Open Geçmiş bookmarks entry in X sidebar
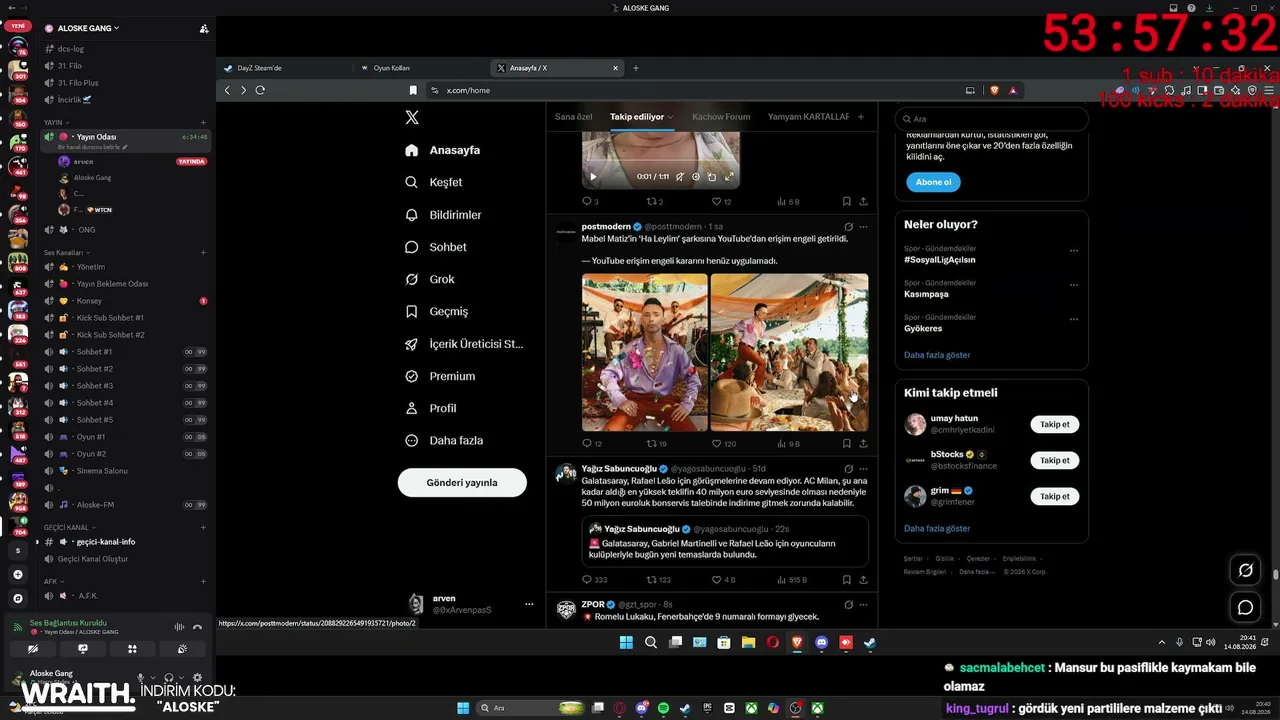 (x=436, y=311)
